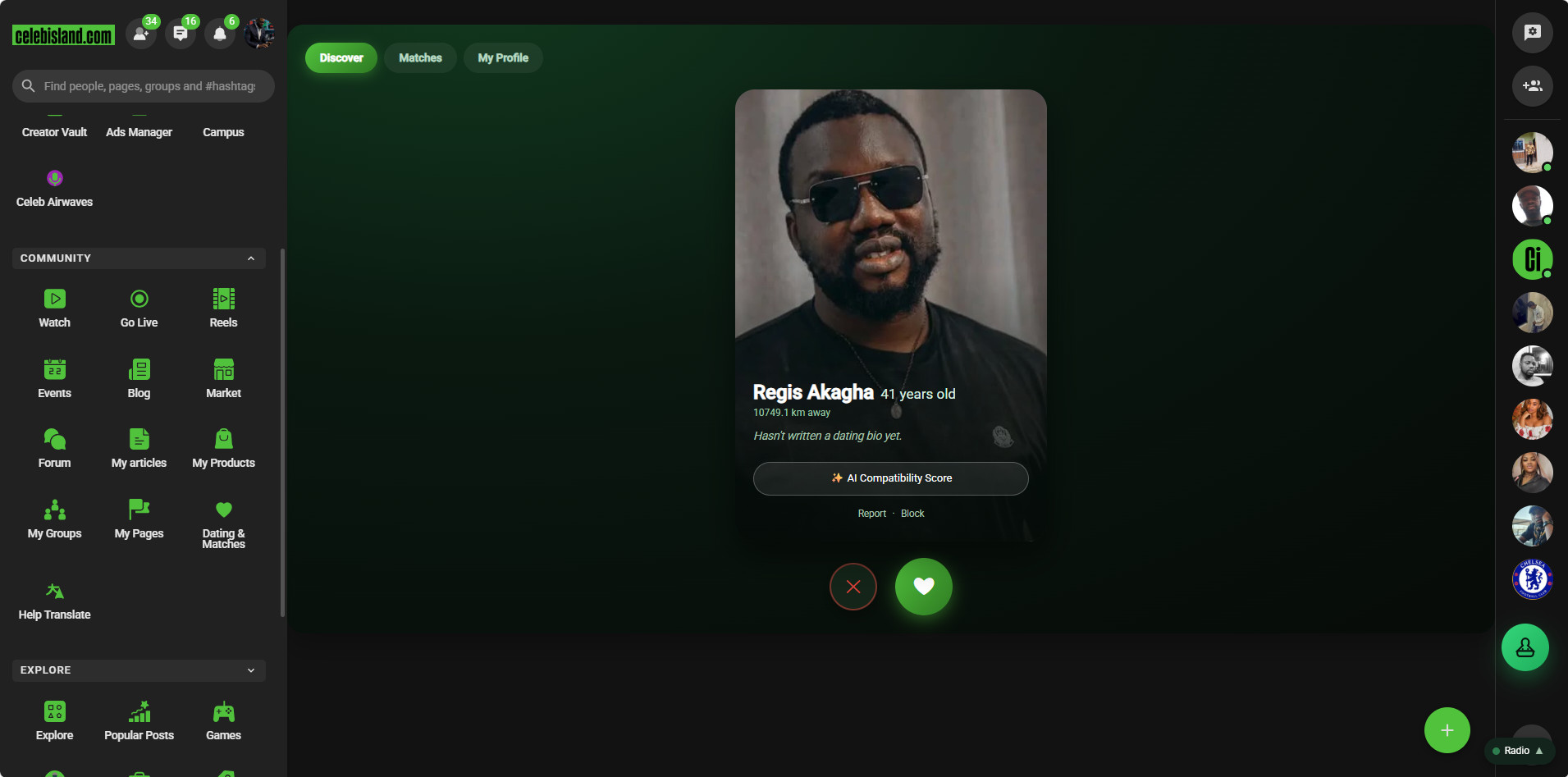This screenshot has height=777, width=1568.
Task: Open messages with 16 badge
Action: click(x=181, y=34)
